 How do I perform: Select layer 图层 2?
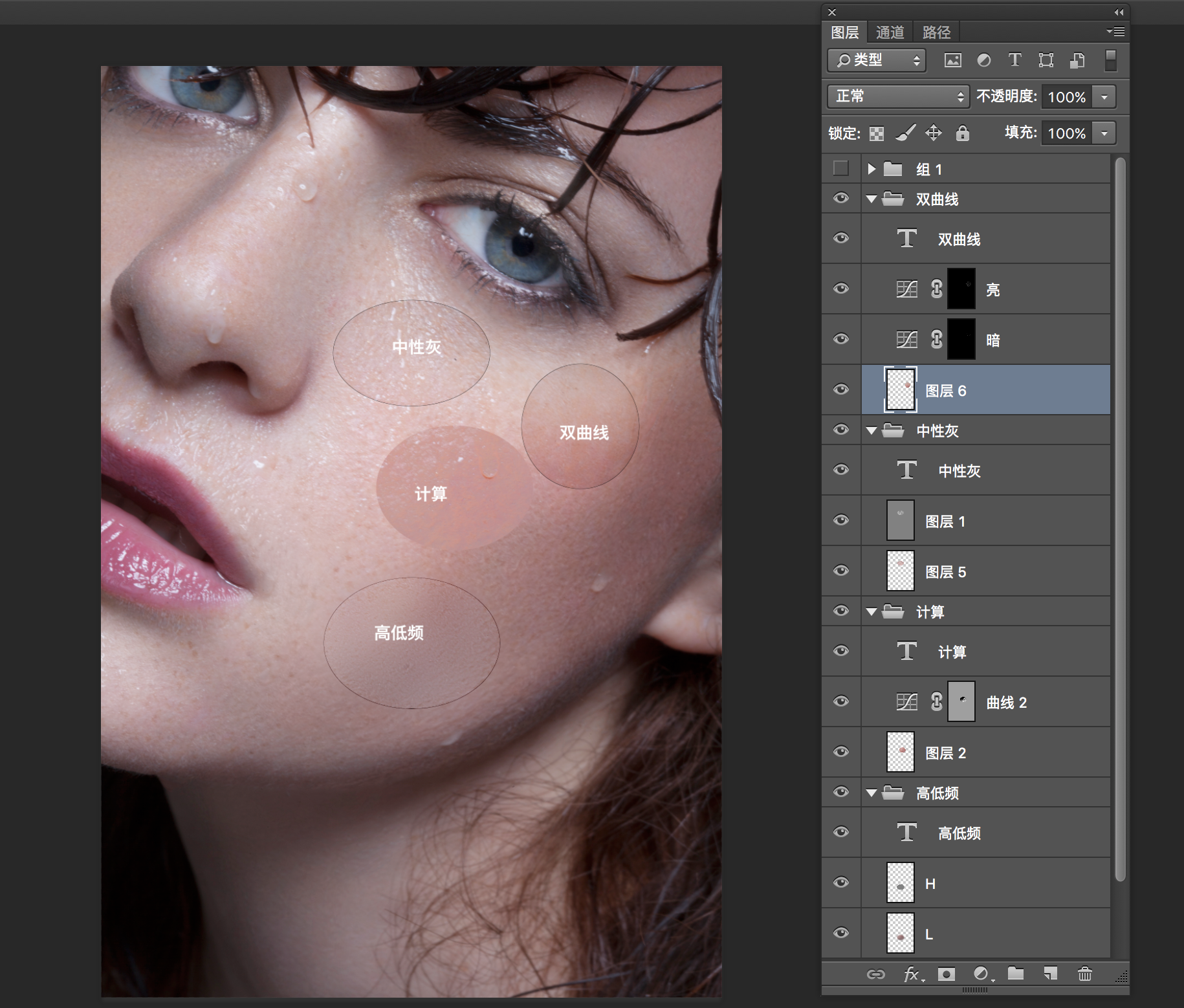986,752
